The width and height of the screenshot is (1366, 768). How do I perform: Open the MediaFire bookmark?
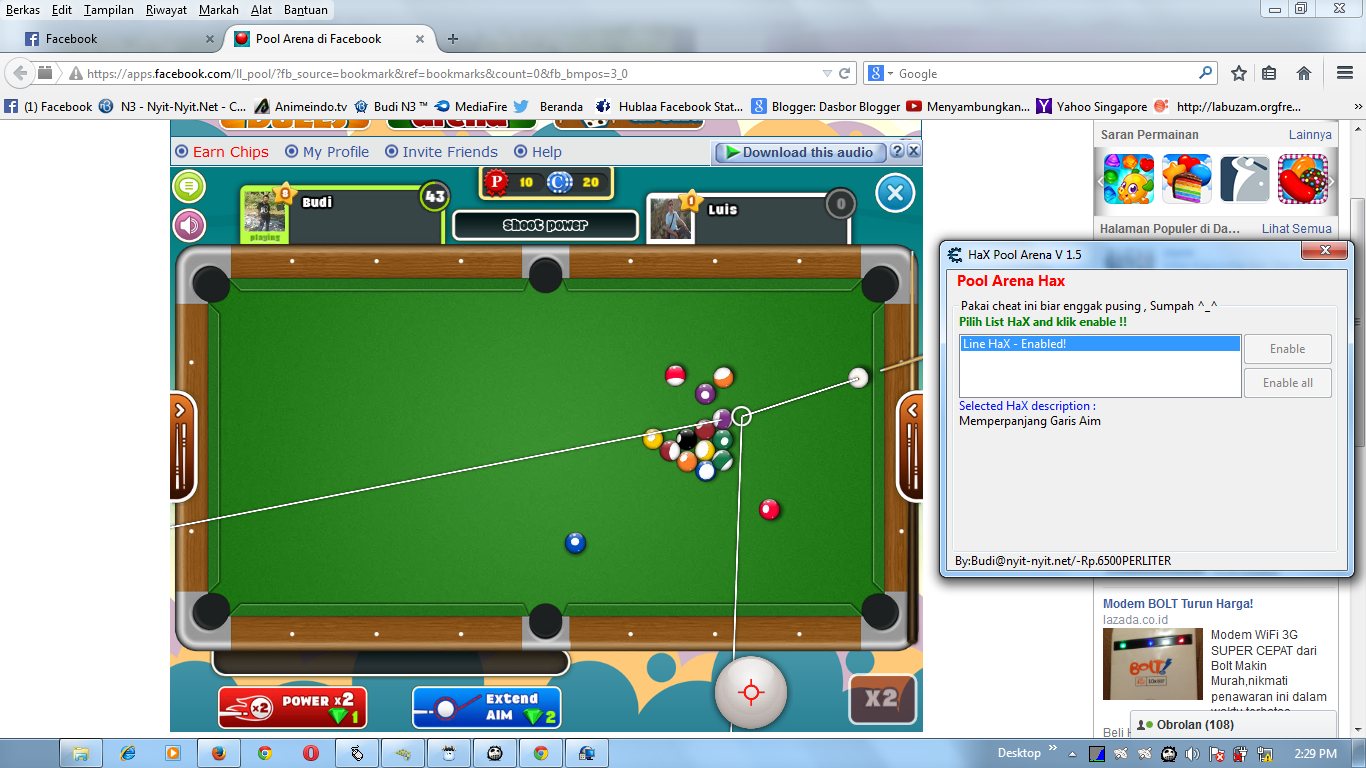pyautogui.click(x=470, y=106)
